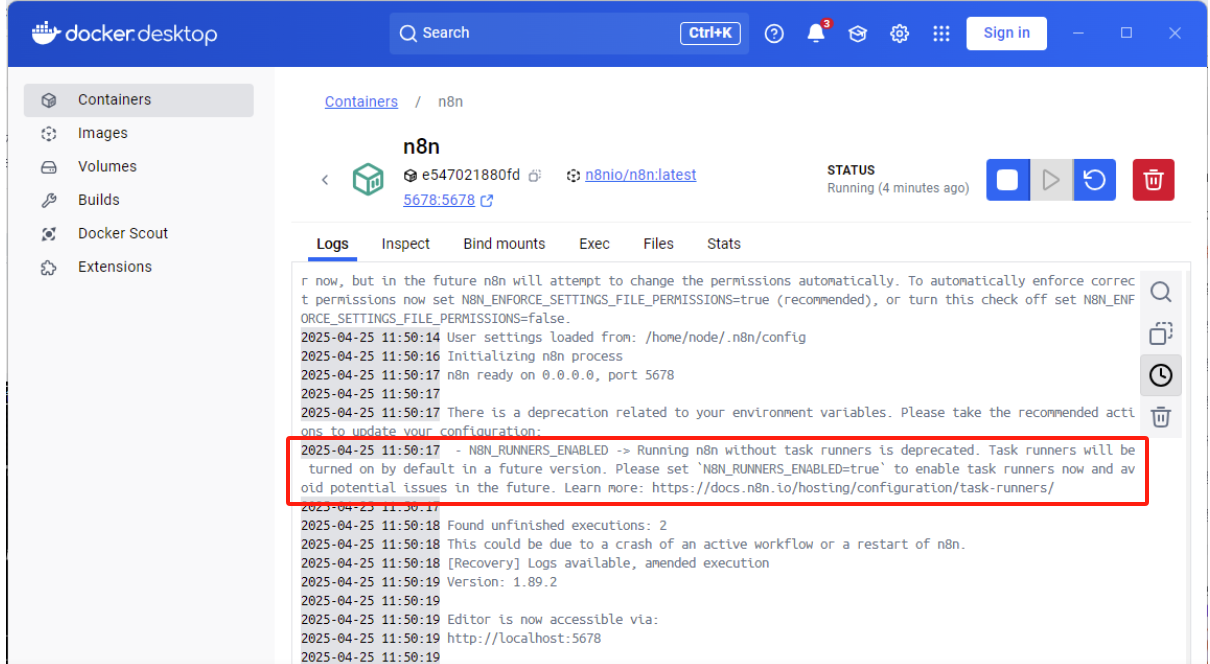Open the apps grid menu icon
The image size is (1210, 664).
tap(941, 33)
